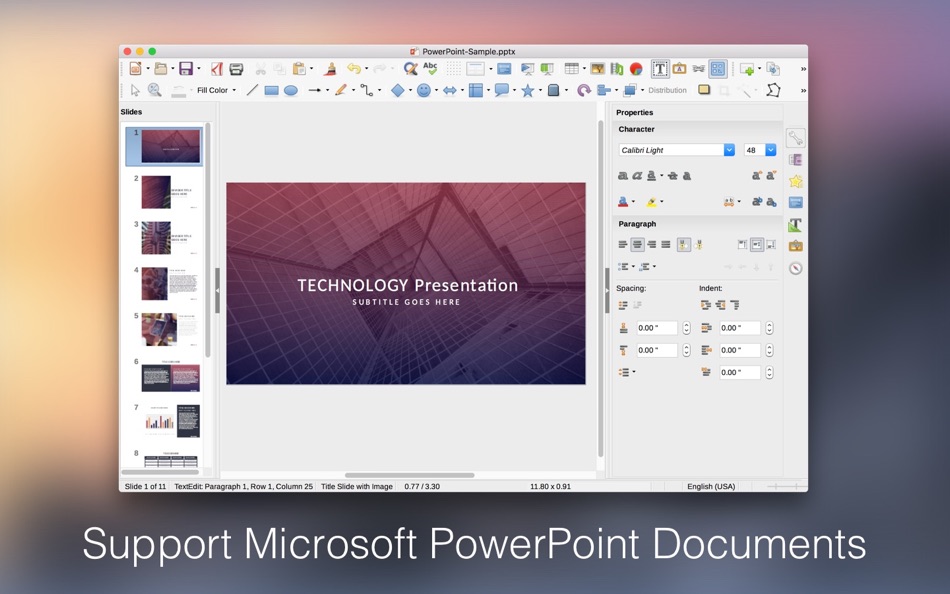Select slide 6 thumbnail
The height and width of the screenshot is (594, 950).
click(x=170, y=376)
